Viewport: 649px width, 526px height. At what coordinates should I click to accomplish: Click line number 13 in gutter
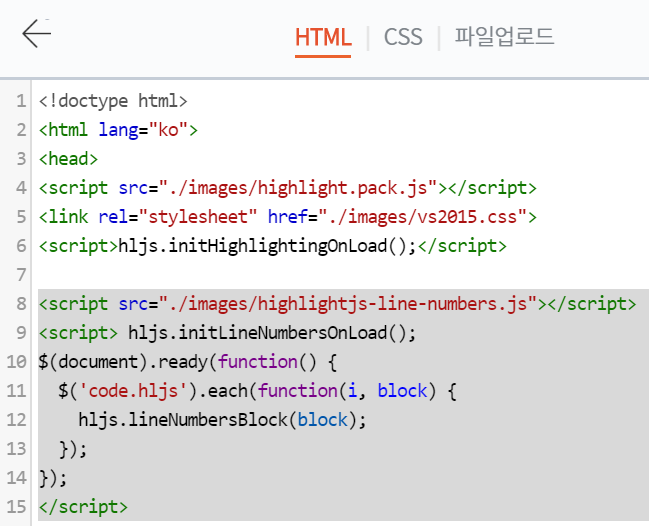(17, 449)
